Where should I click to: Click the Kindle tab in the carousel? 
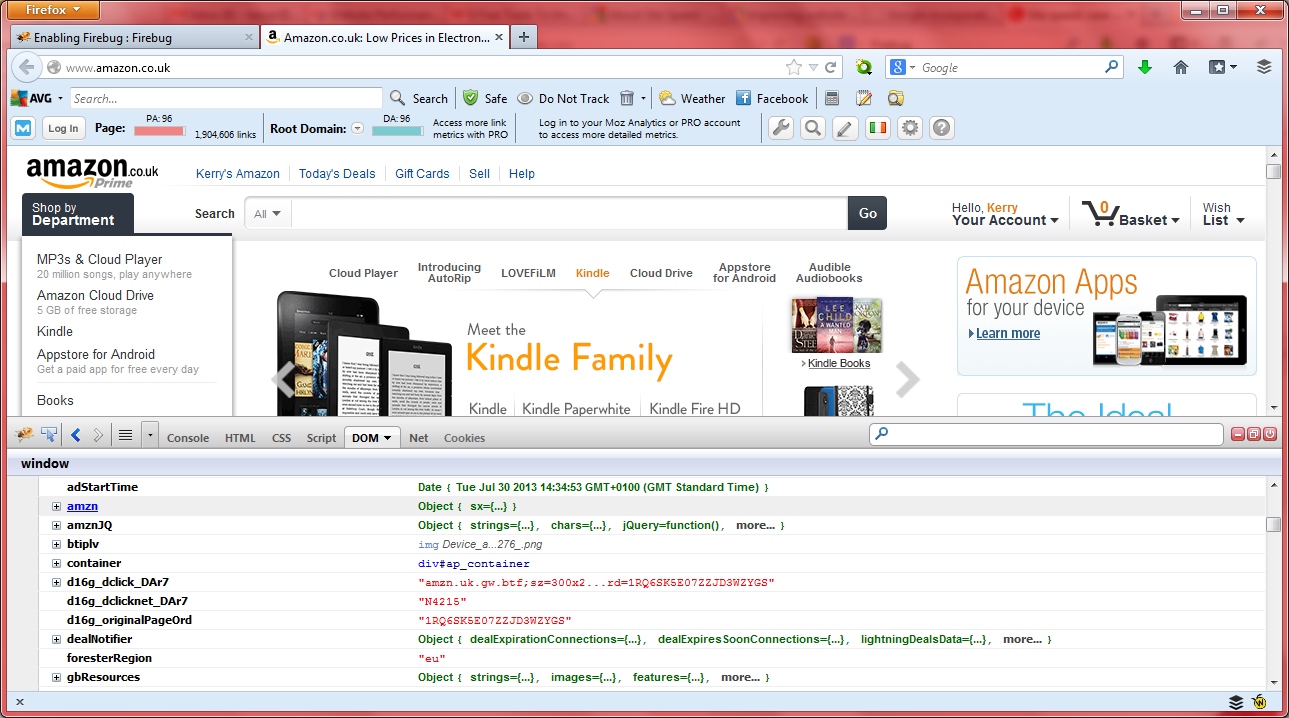(x=593, y=273)
